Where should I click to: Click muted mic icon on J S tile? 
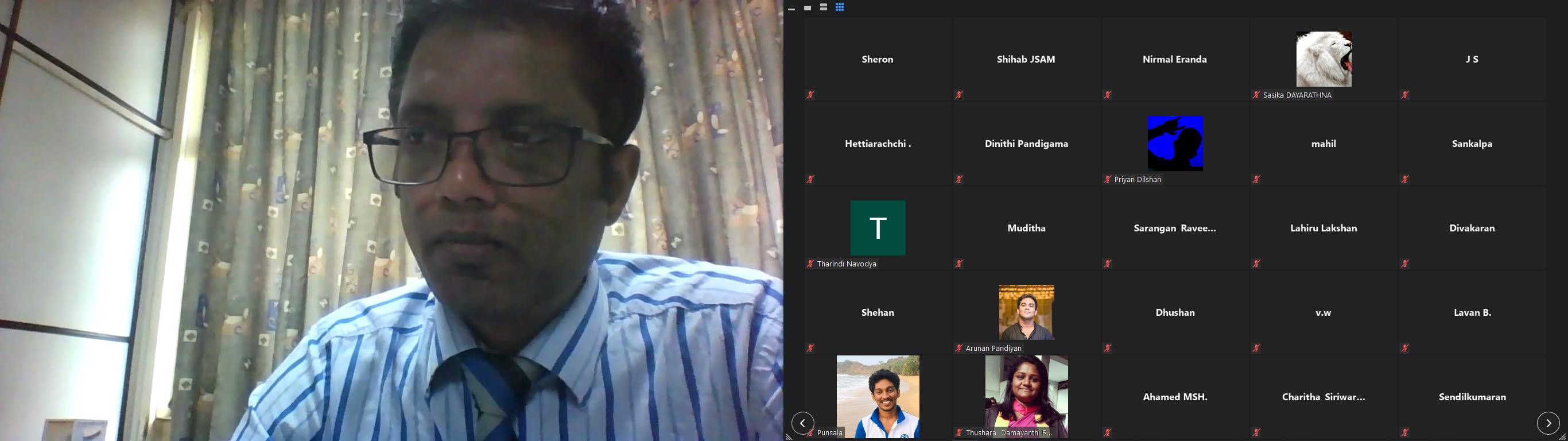click(x=1405, y=95)
